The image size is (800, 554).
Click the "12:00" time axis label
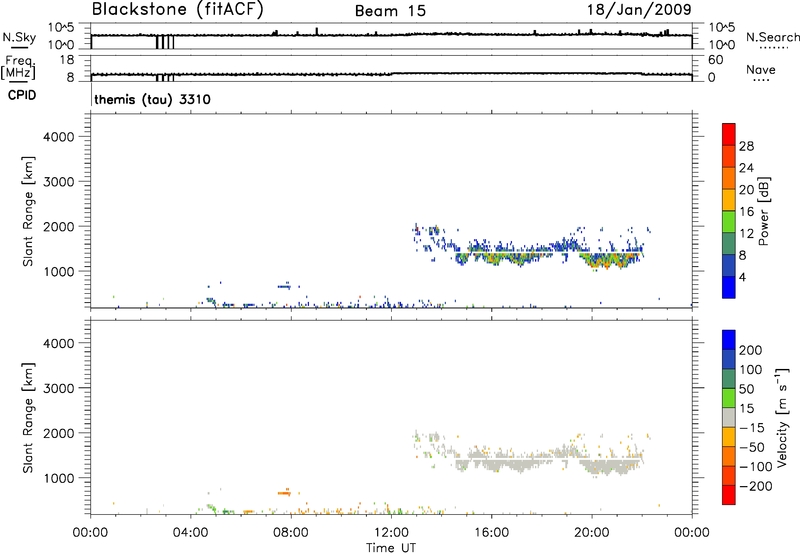pyautogui.click(x=391, y=533)
